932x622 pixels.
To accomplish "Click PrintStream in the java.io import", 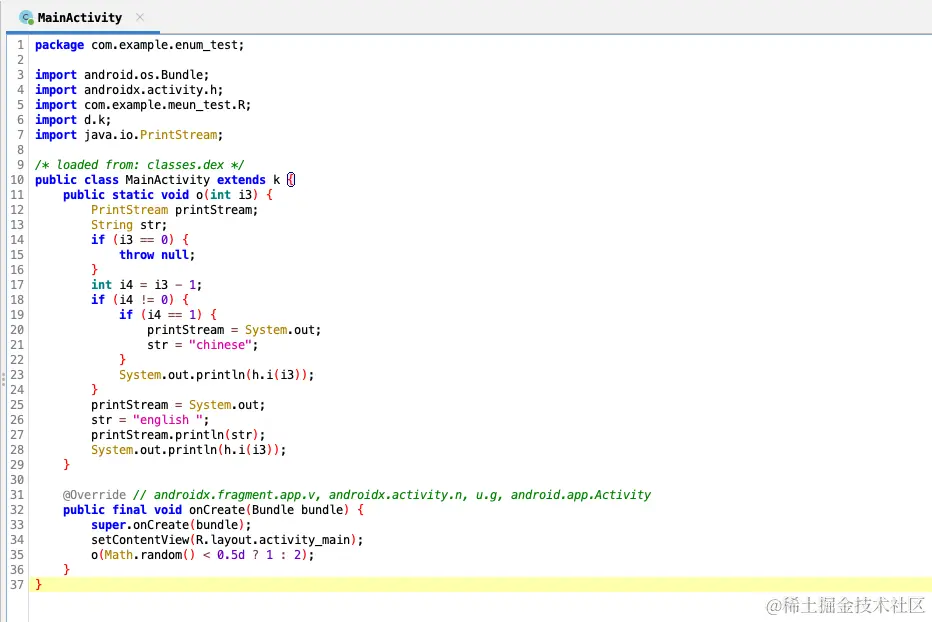I will click(178, 135).
